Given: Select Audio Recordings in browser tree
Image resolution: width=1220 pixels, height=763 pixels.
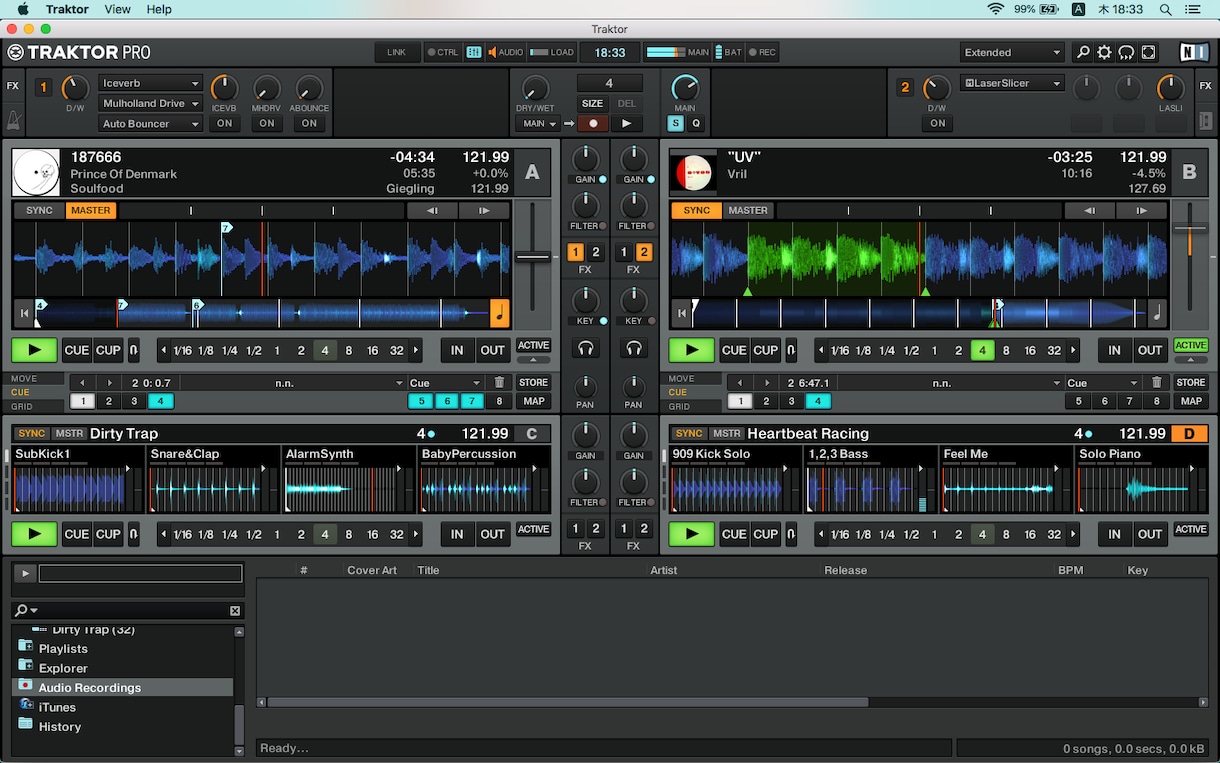Looking at the screenshot, I should (123, 688).
